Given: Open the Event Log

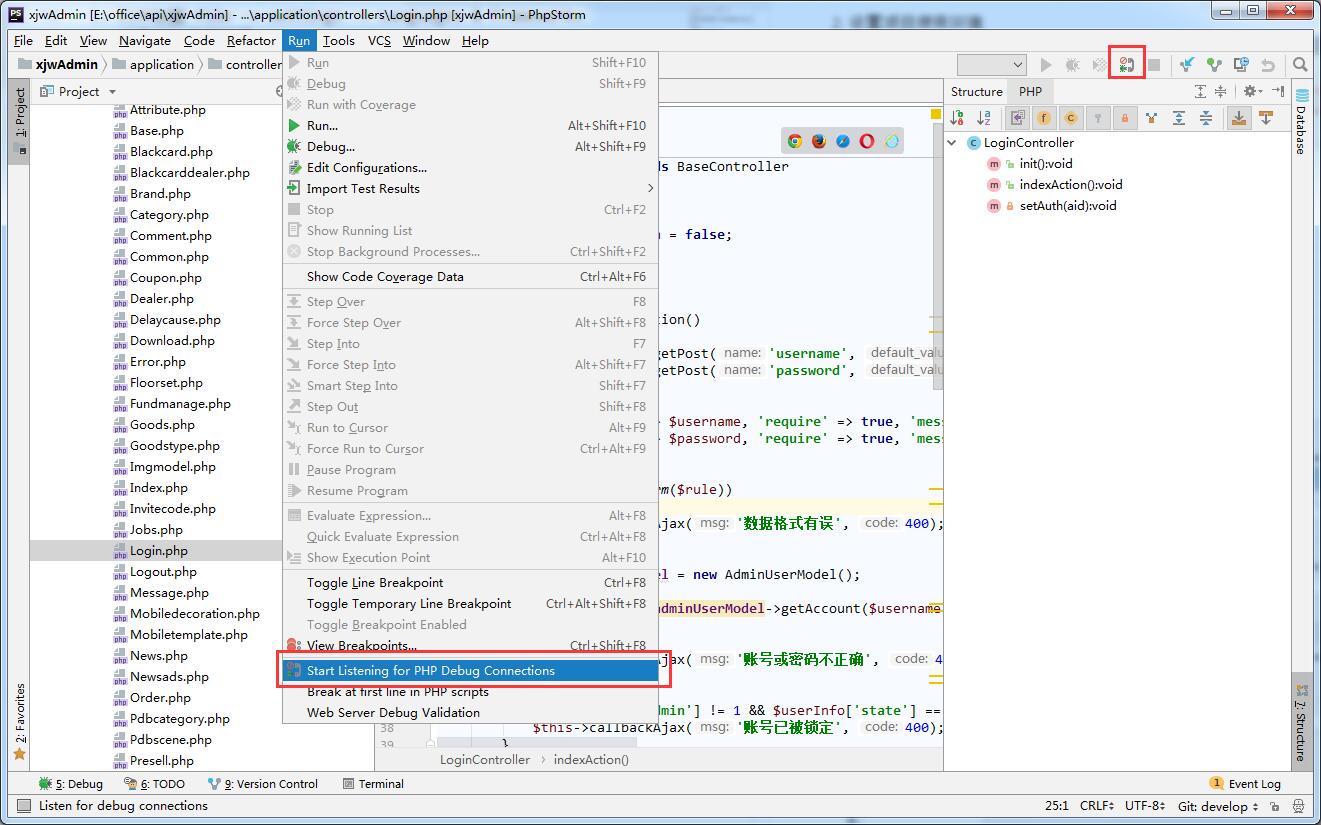Looking at the screenshot, I should click(1245, 784).
